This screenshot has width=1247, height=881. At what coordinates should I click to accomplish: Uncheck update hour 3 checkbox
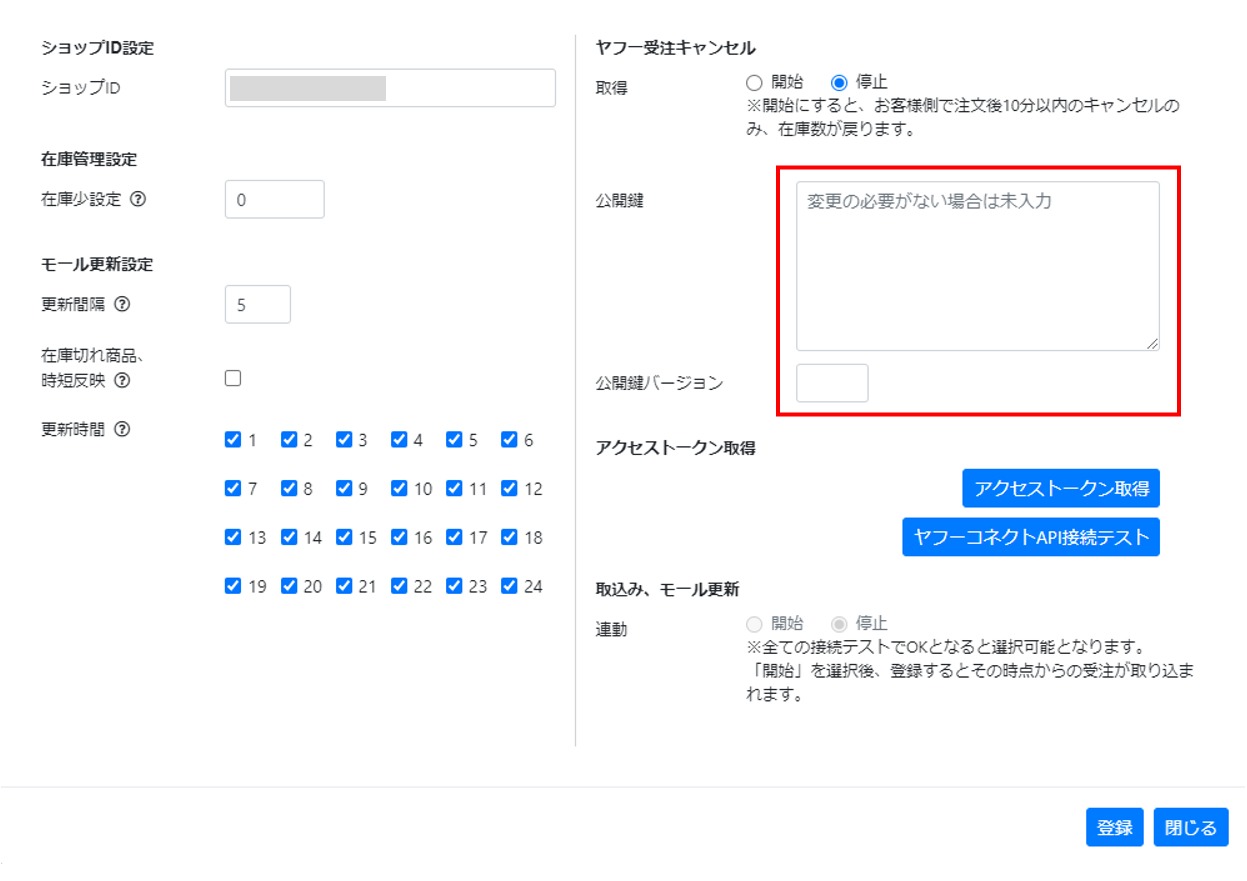click(344, 439)
